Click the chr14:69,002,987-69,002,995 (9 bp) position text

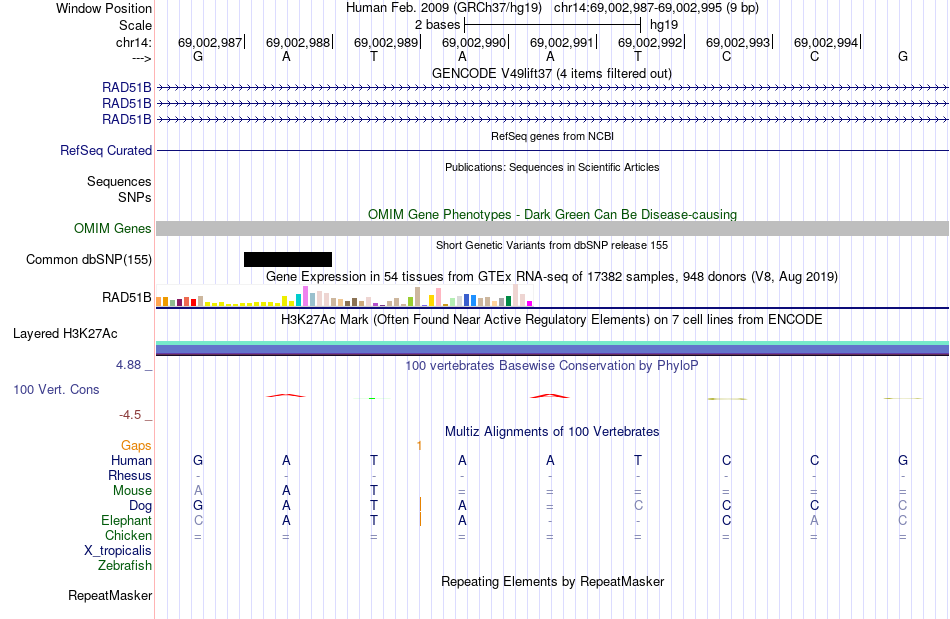tap(656, 8)
